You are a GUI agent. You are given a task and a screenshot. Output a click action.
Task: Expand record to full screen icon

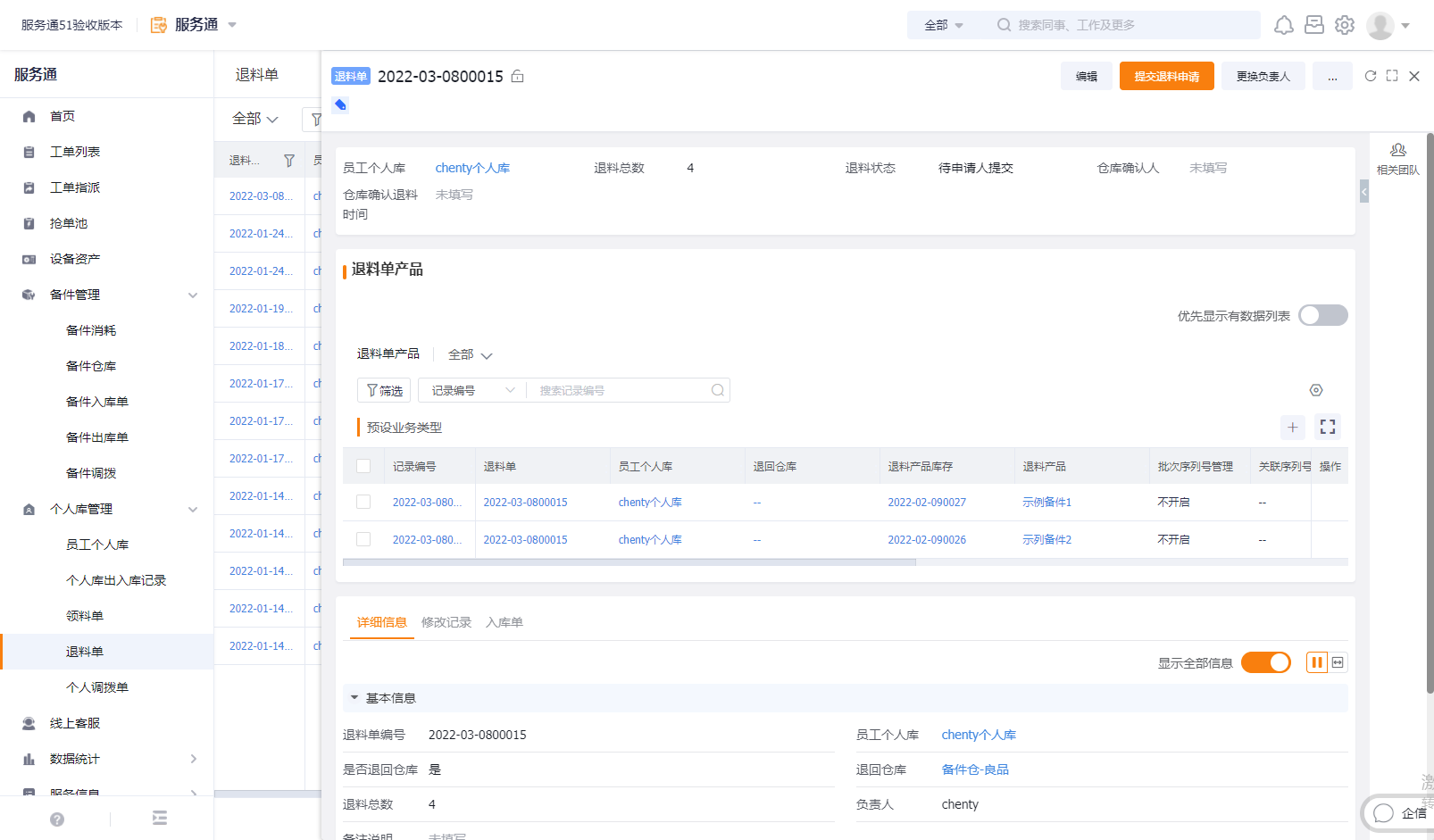point(1392,76)
